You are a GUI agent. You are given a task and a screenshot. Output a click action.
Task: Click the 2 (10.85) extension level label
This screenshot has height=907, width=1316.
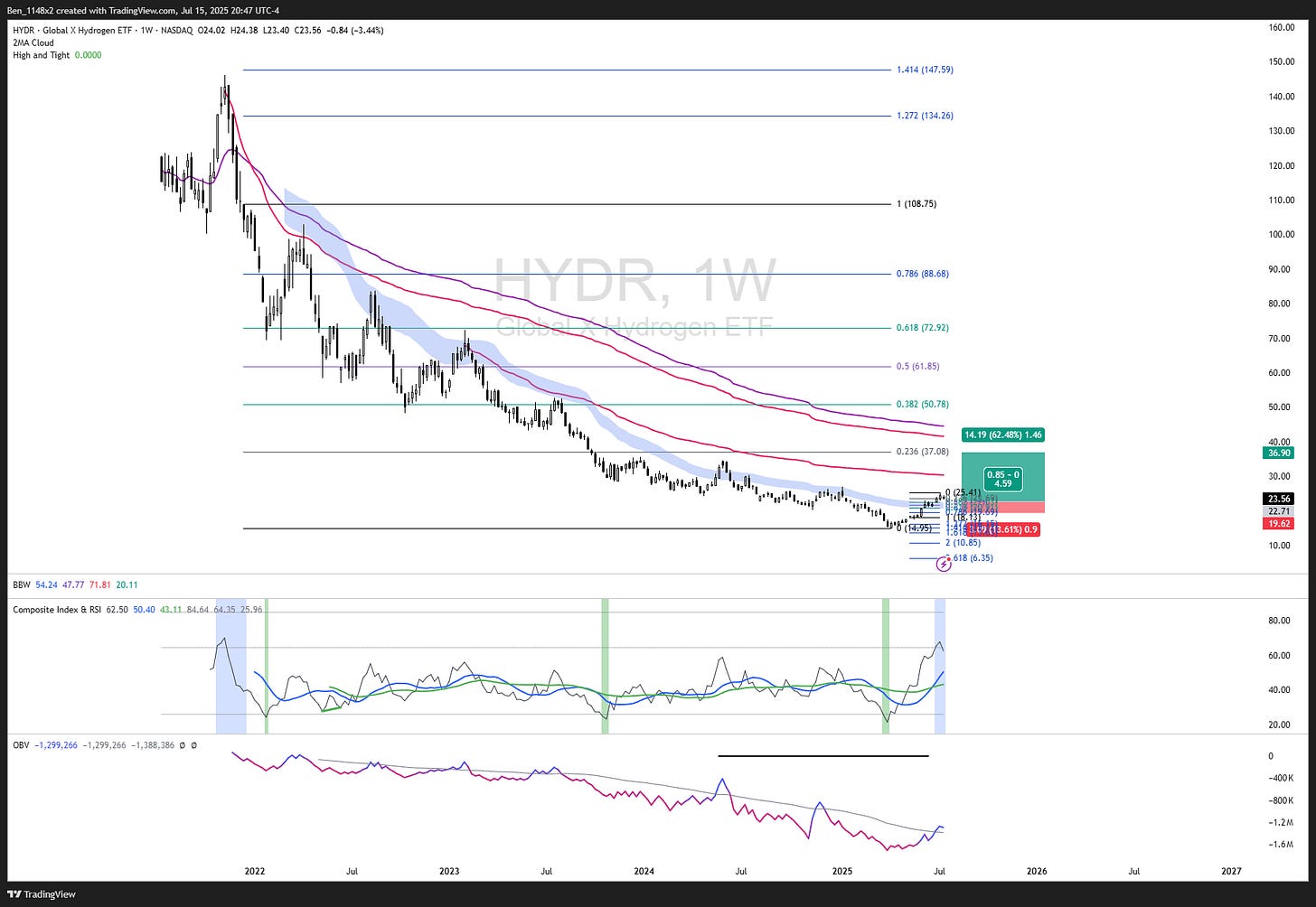pyautogui.click(x=963, y=543)
